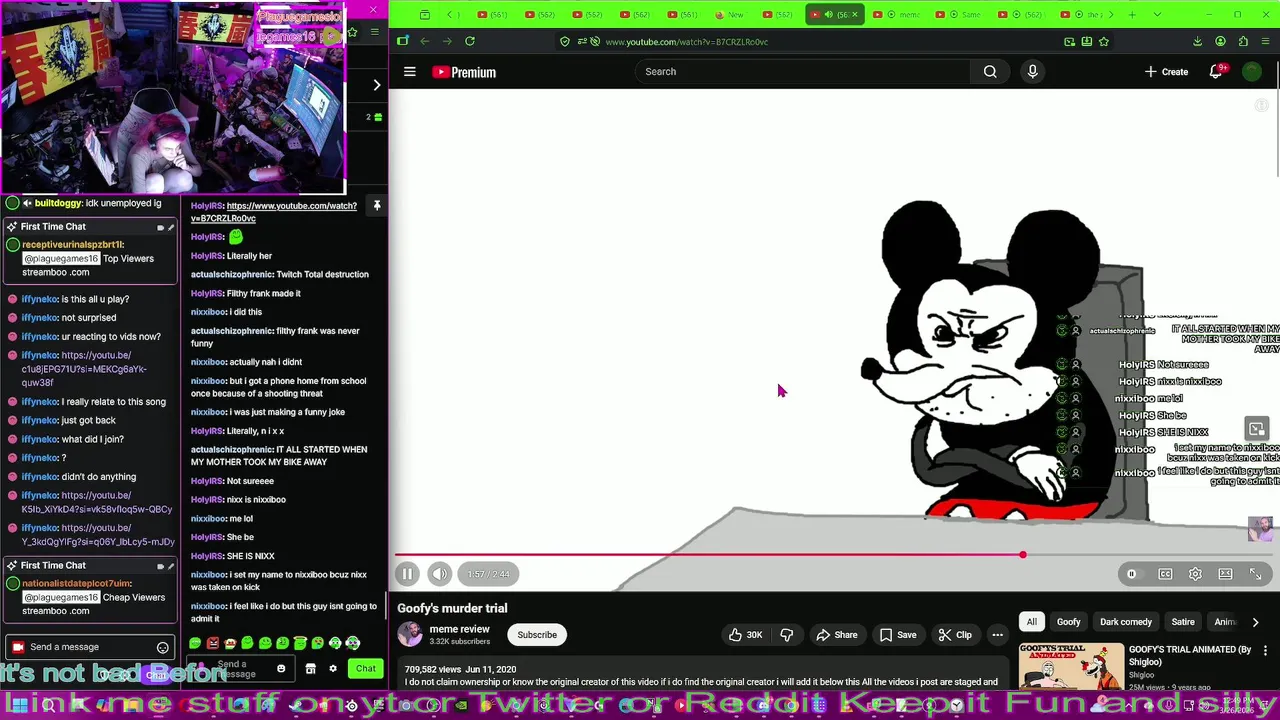The height and width of the screenshot is (720, 1280).
Task: Like the video with 30K likes
Action: tap(745, 635)
